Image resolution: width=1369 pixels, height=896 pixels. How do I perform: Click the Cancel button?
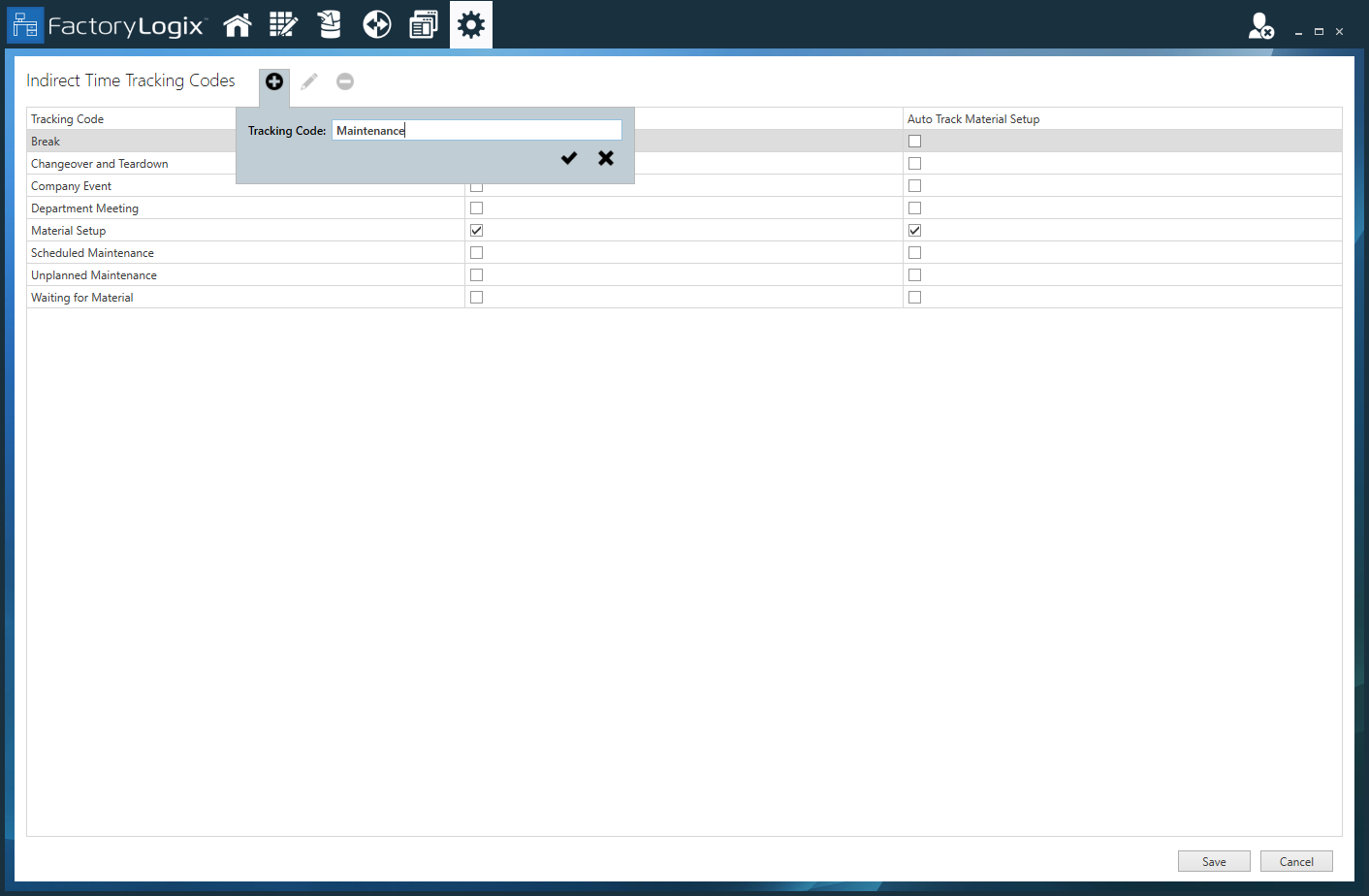coord(1296,861)
